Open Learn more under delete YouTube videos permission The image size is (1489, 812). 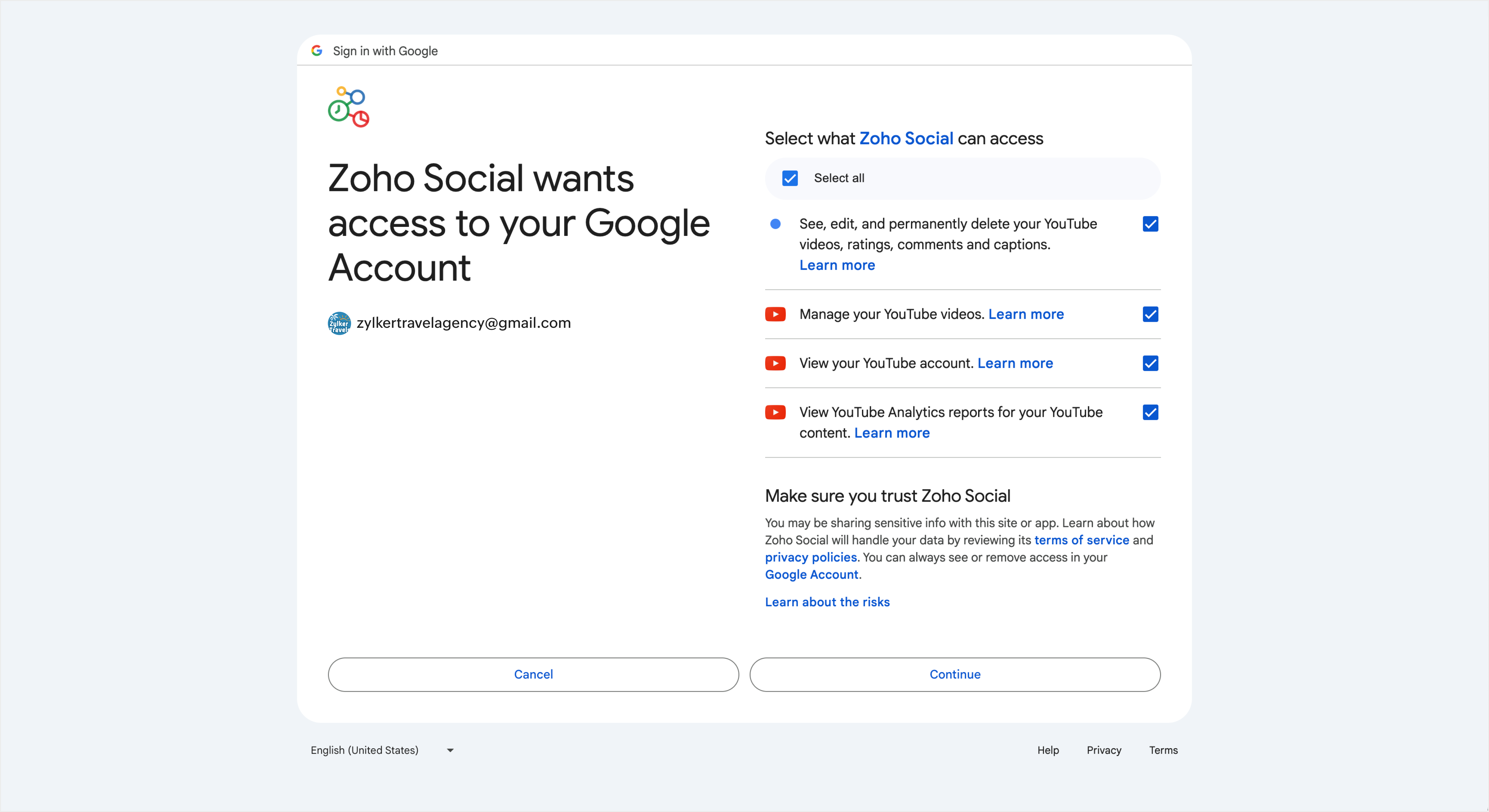point(837,265)
